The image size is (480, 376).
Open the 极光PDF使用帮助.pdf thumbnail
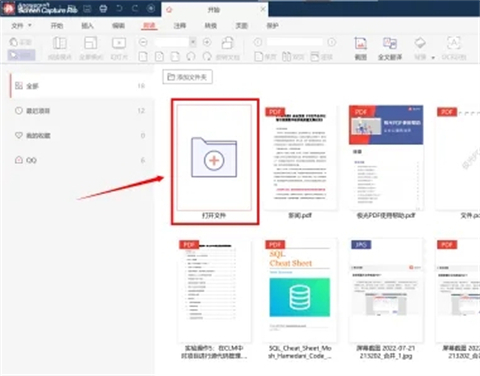click(x=386, y=158)
